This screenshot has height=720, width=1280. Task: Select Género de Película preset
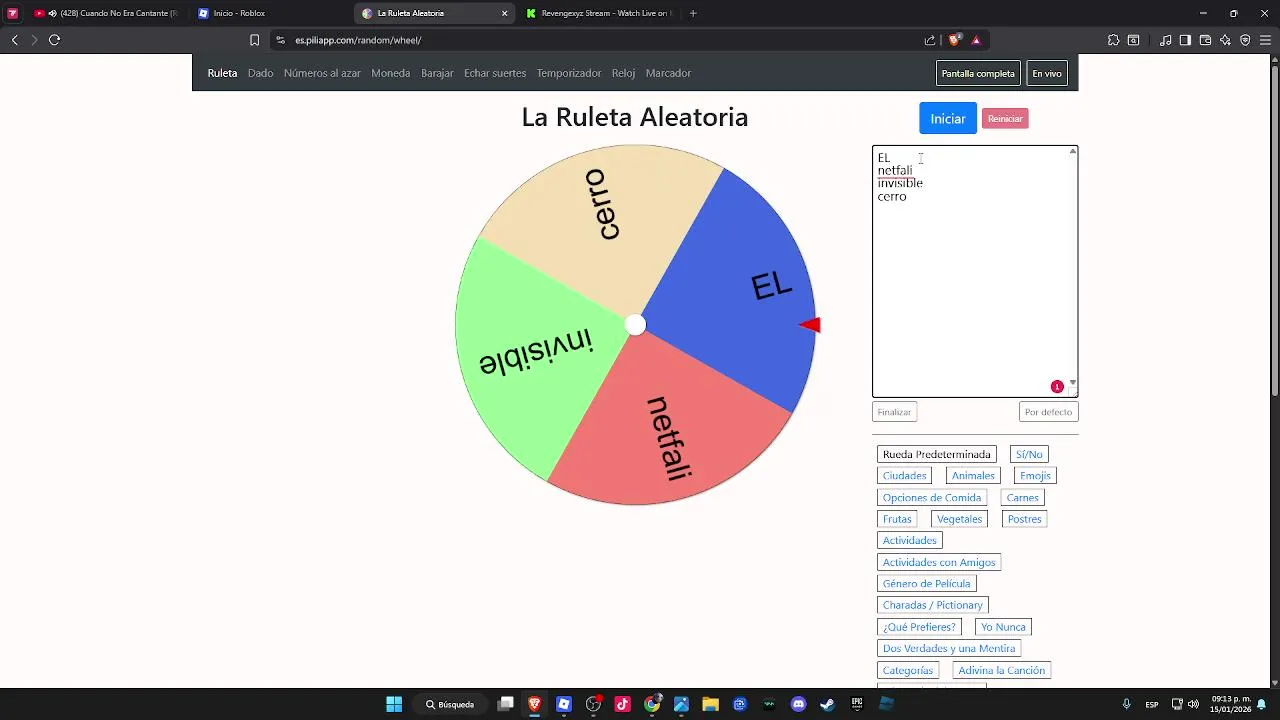pos(927,584)
